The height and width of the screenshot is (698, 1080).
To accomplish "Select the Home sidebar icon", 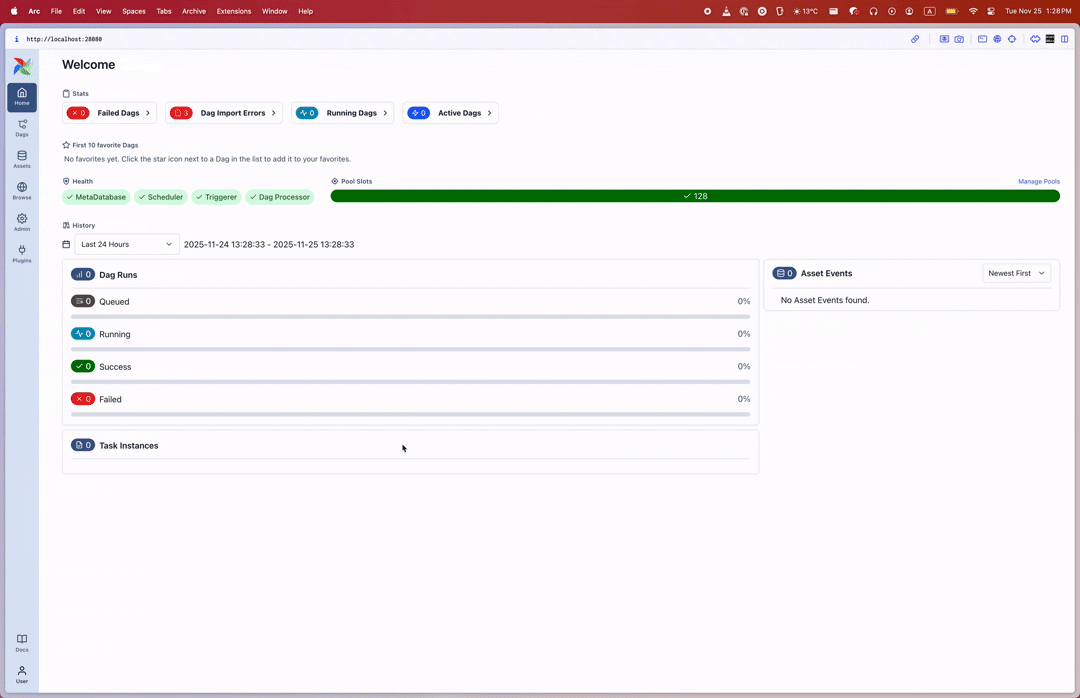I will [x=22, y=97].
